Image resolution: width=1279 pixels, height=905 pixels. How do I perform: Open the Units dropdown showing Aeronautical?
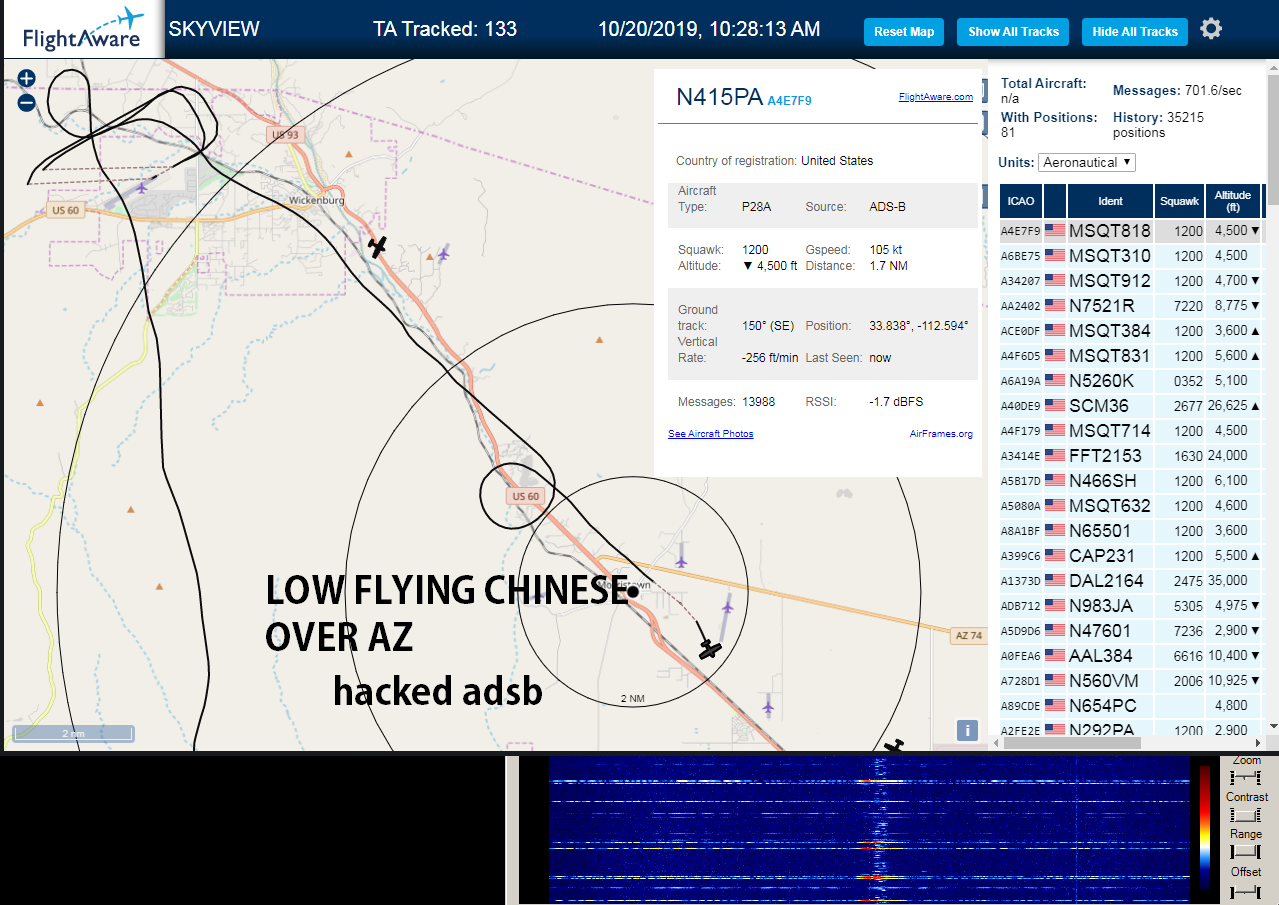point(1087,162)
